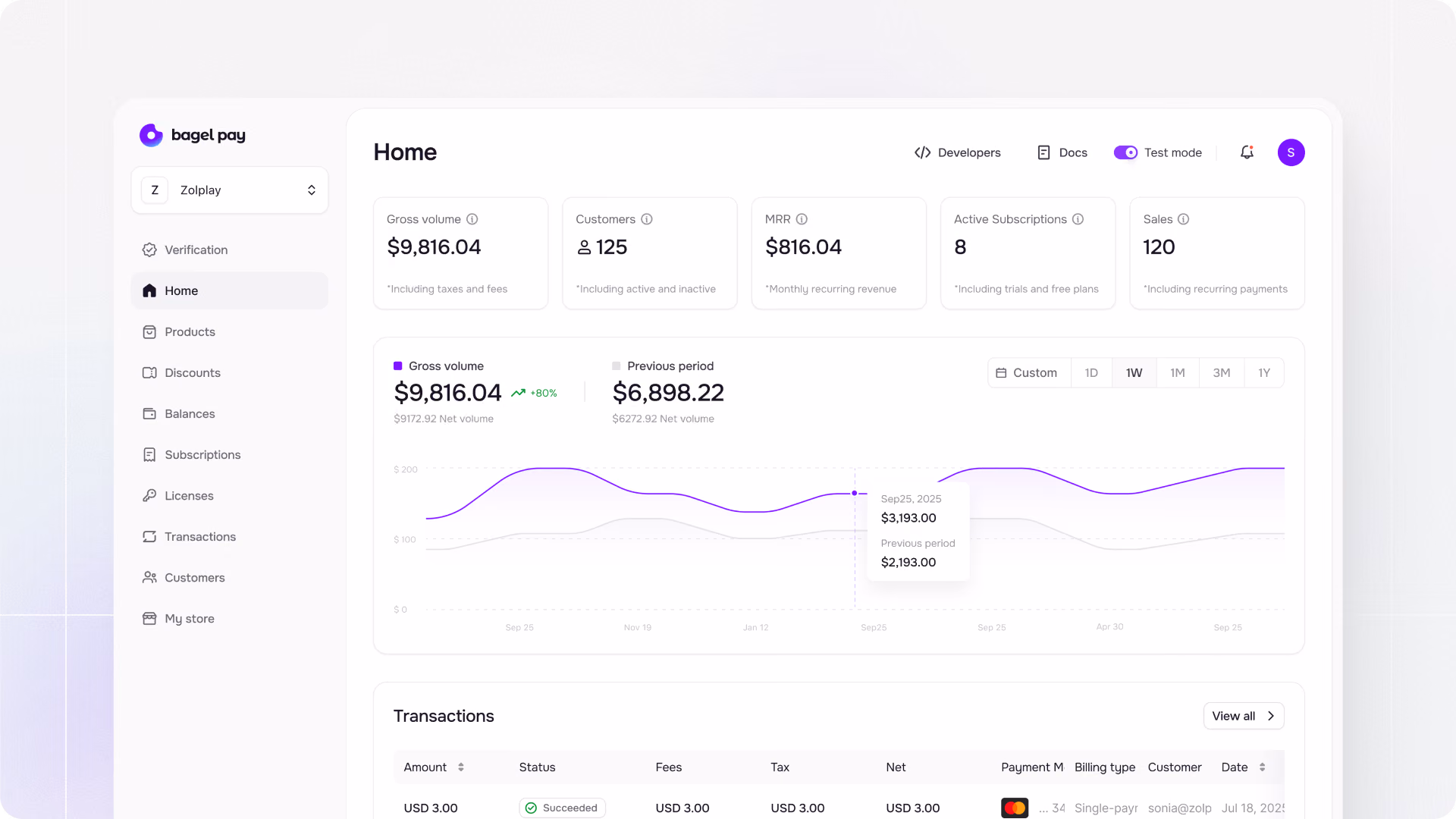Click the Active Subscriptions info icon
The height and width of the screenshot is (819, 1456).
(1078, 219)
